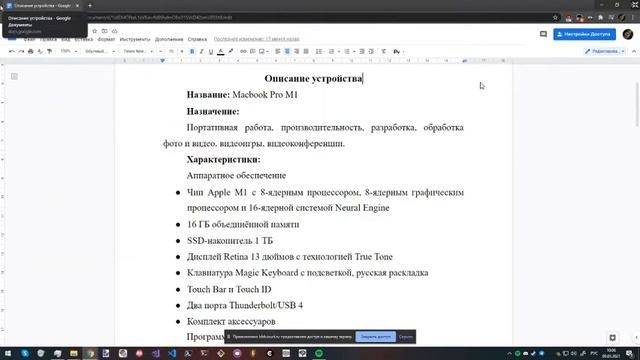Click the increase font size button
Image resolution: width=640 pixels, height=360 pixels.
click(182, 51)
